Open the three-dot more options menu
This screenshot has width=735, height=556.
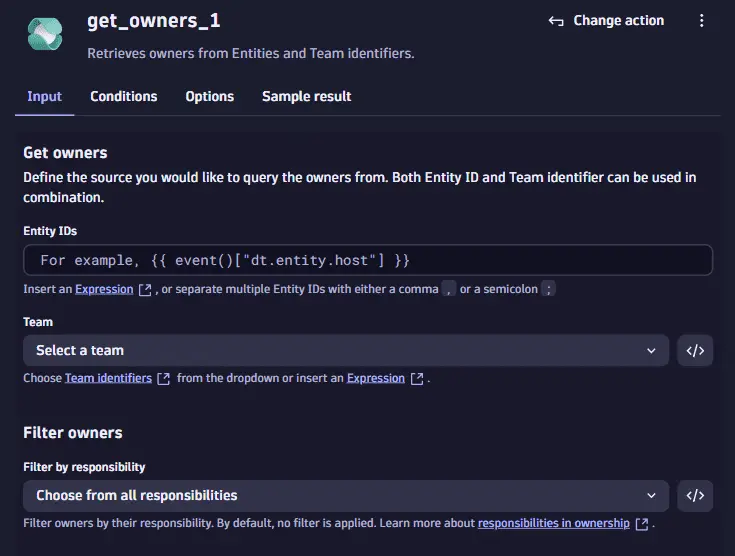point(701,21)
